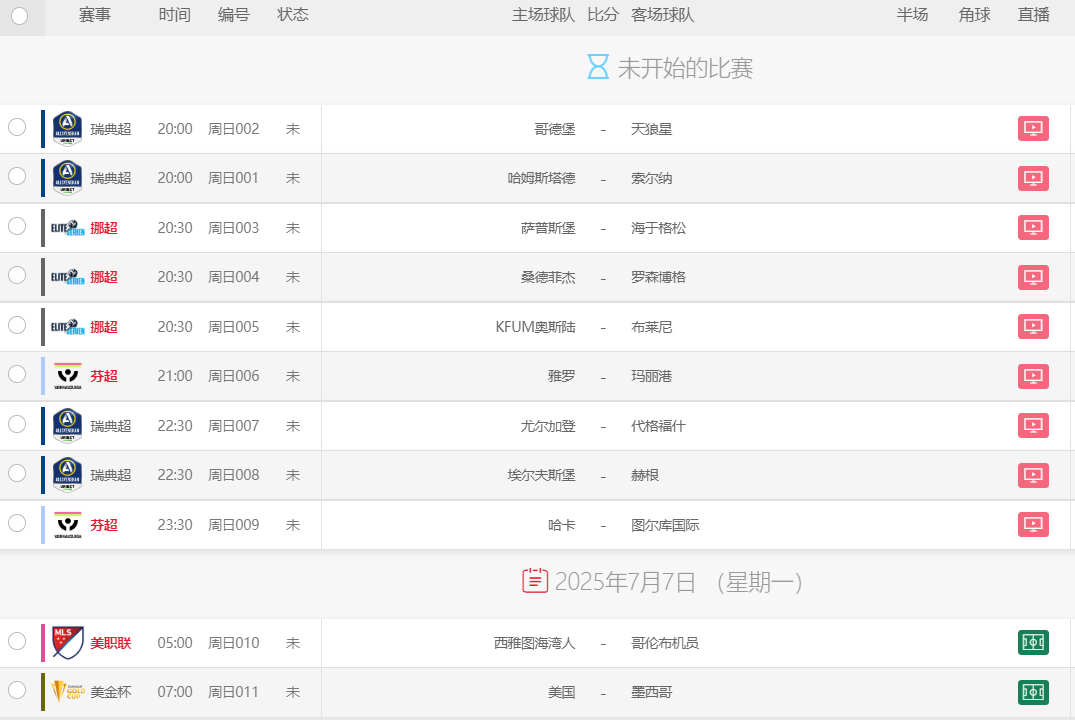Open 美职联 league link
Image resolution: width=1075 pixels, height=720 pixels.
point(110,643)
